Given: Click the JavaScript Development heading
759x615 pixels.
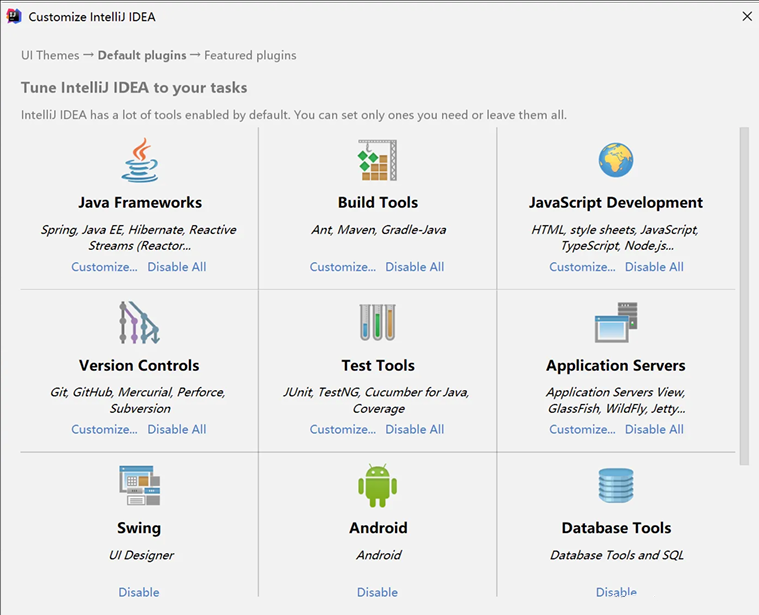Looking at the screenshot, I should pyautogui.click(x=616, y=202).
